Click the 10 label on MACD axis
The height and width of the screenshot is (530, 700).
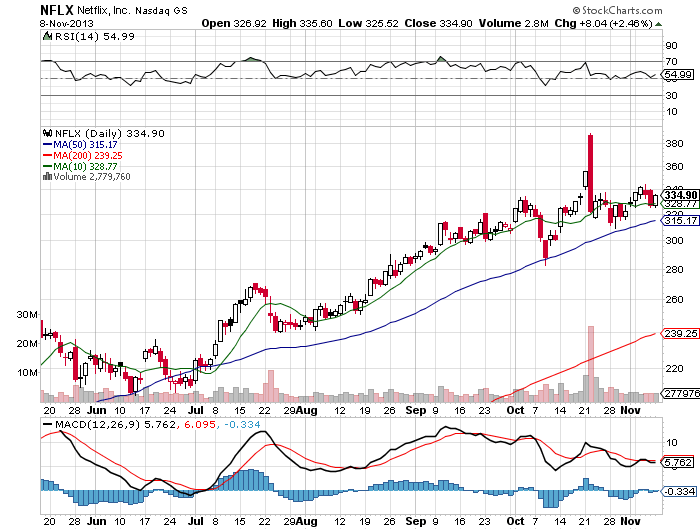[x=671, y=442]
